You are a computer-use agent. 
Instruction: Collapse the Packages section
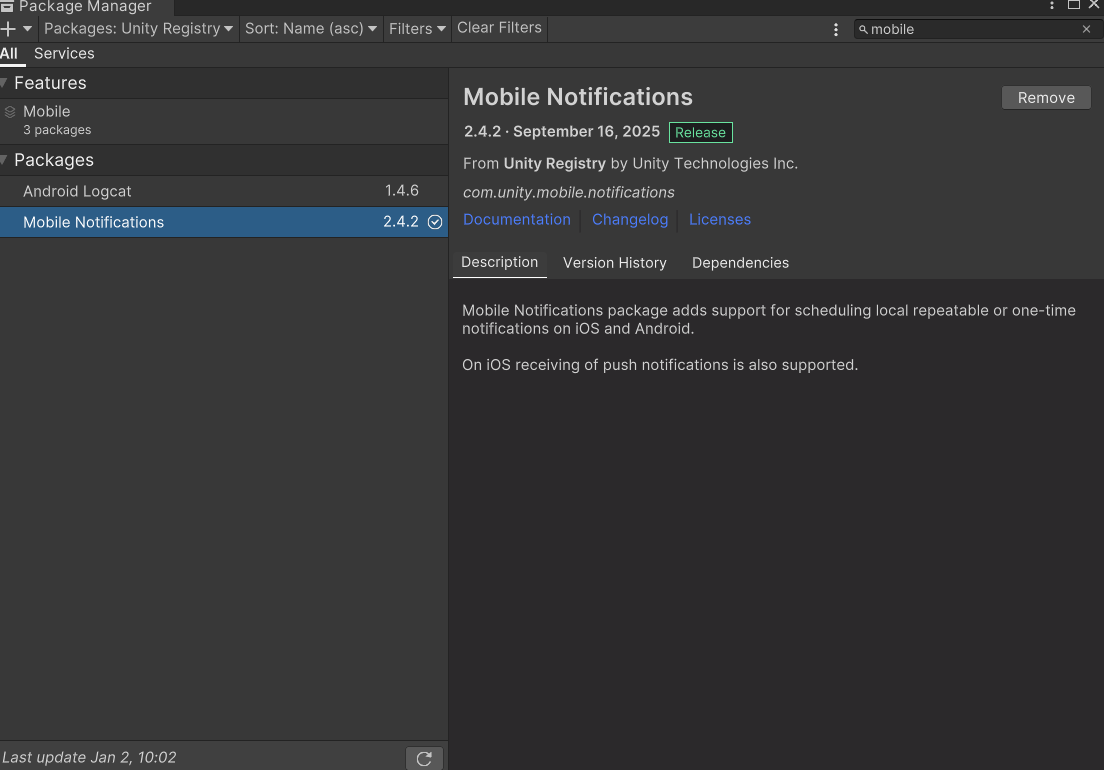pos(4,160)
